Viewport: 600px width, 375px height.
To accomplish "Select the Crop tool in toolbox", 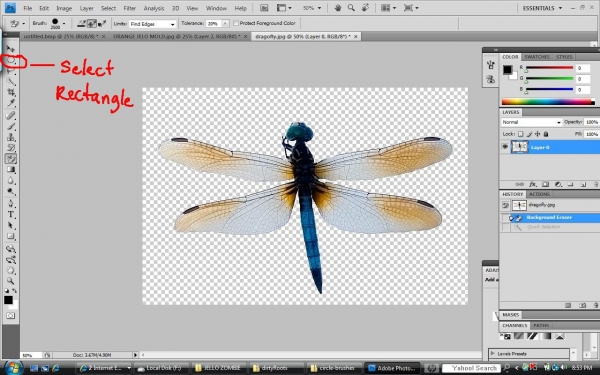I will tap(11, 92).
